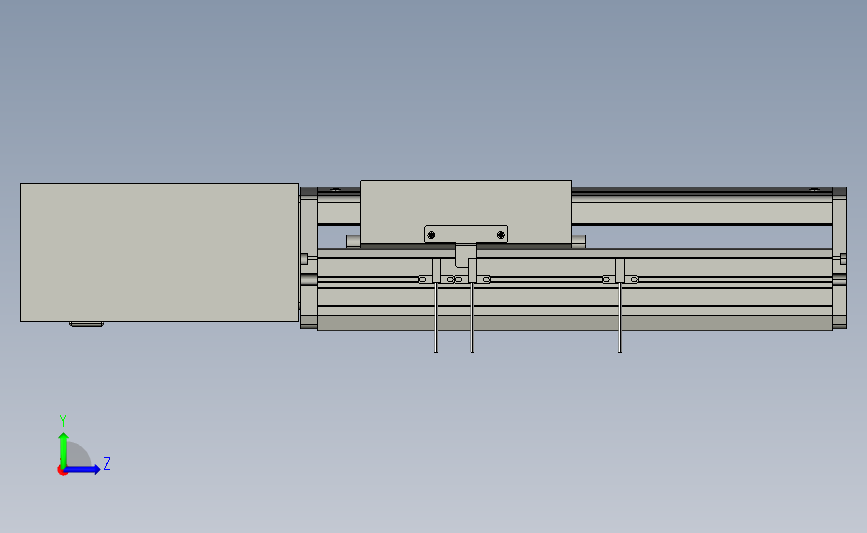
Task: Select the slider carriage block on the rail
Action: (466, 212)
